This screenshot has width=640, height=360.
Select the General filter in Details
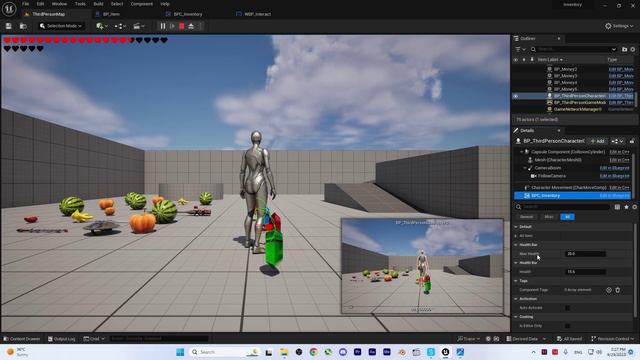click(x=527, y=217)
